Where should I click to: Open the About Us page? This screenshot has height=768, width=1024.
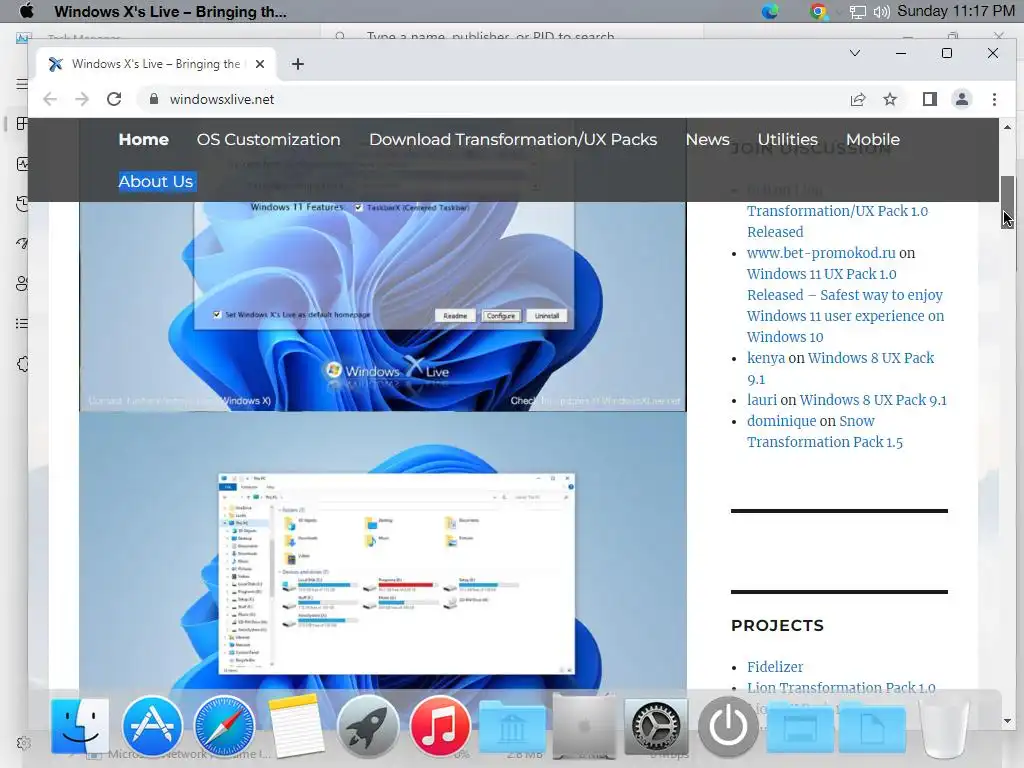point(156,182)
